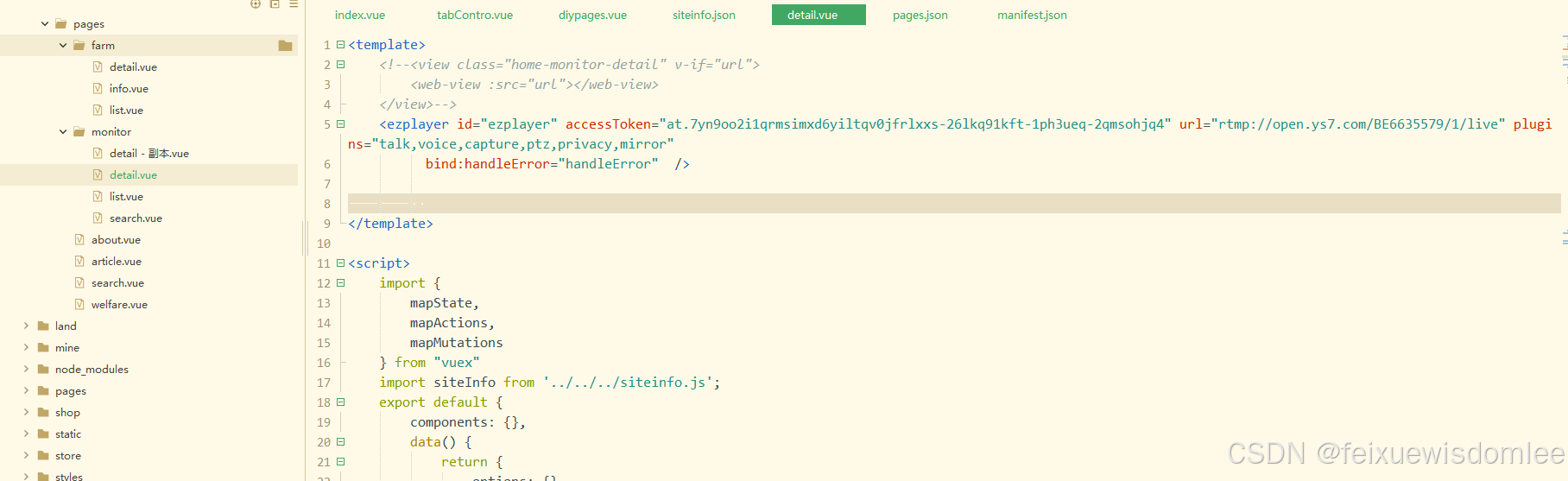Click the file icon next to about.vue
This screenshot has height=481, width=1568.
click(79, 240)
